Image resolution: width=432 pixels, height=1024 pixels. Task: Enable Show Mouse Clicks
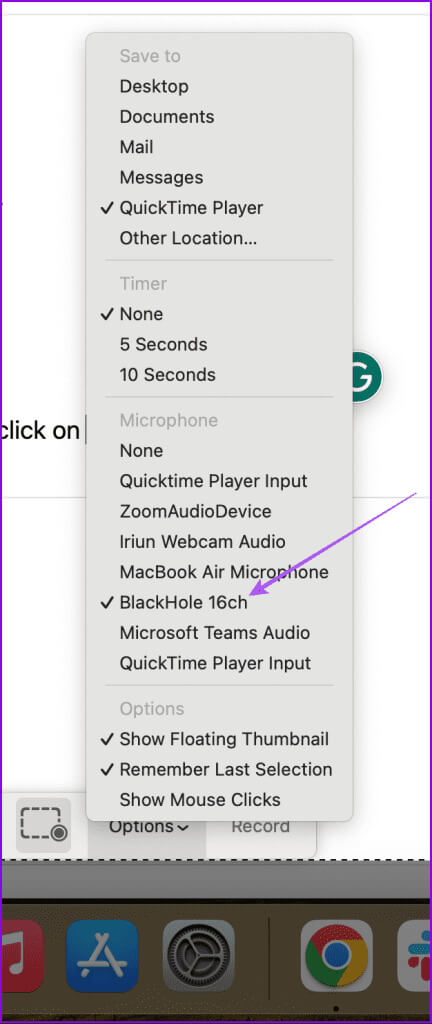[x=219, y=800]
